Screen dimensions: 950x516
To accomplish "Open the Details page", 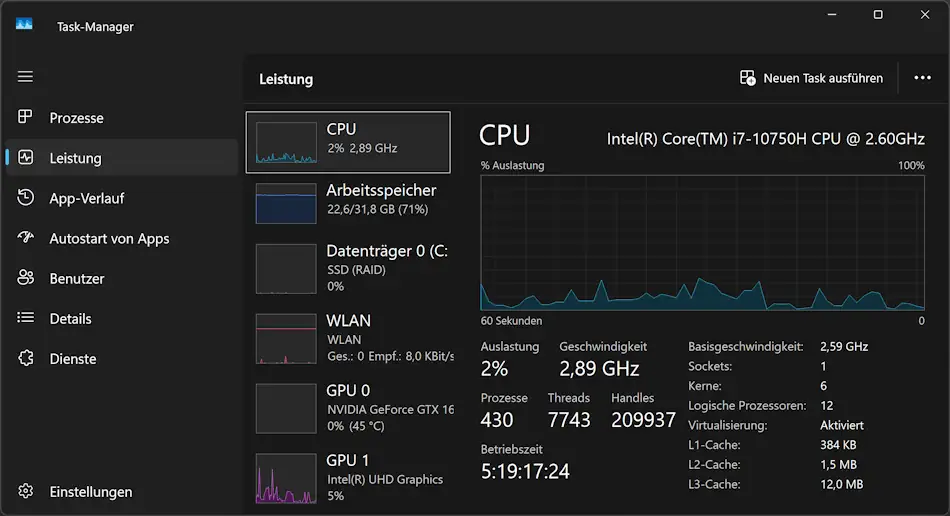I will (x=121, y=319).
